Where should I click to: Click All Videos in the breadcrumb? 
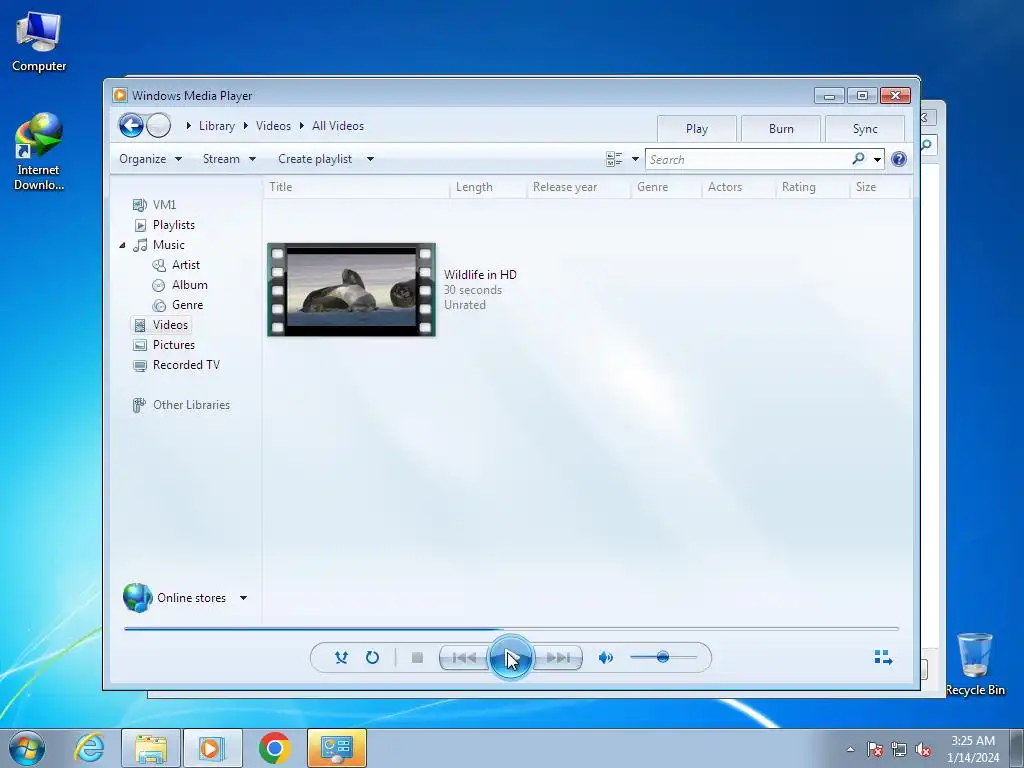coord(338,126)
